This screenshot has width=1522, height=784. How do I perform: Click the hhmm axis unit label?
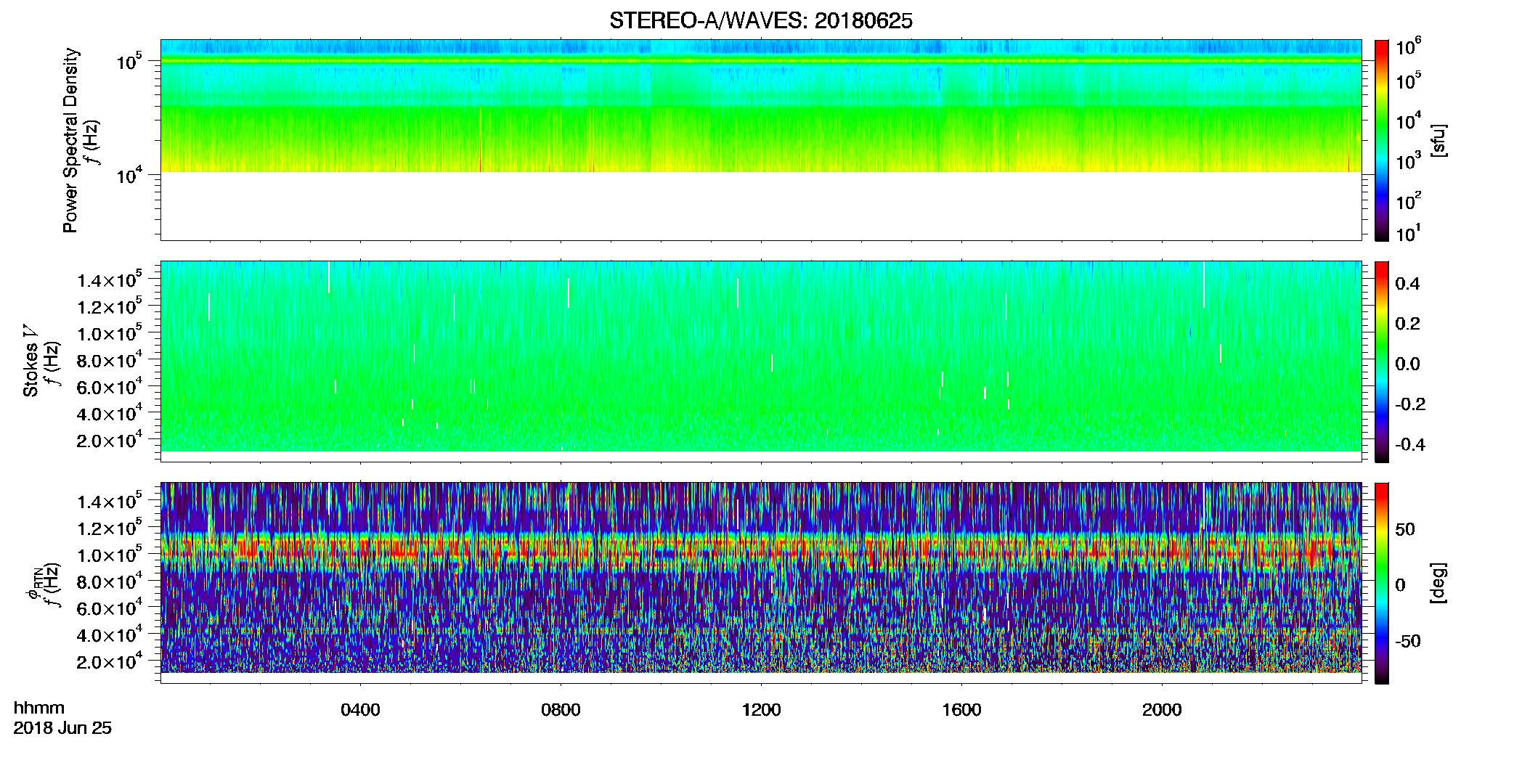[x=39, y=709]
